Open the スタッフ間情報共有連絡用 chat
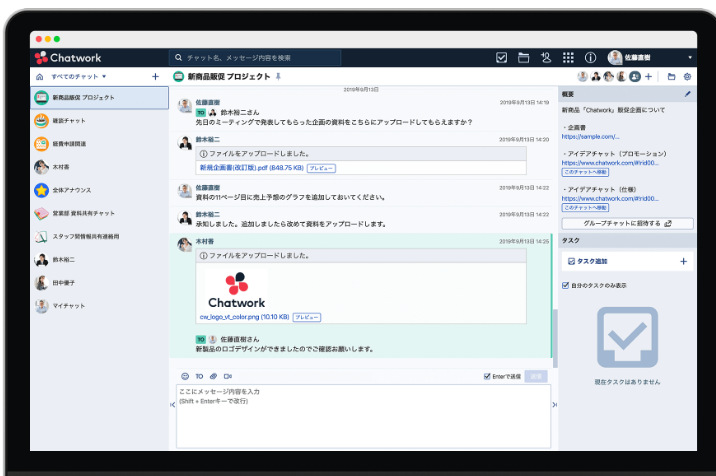The image size is (716, 476). 100,237
